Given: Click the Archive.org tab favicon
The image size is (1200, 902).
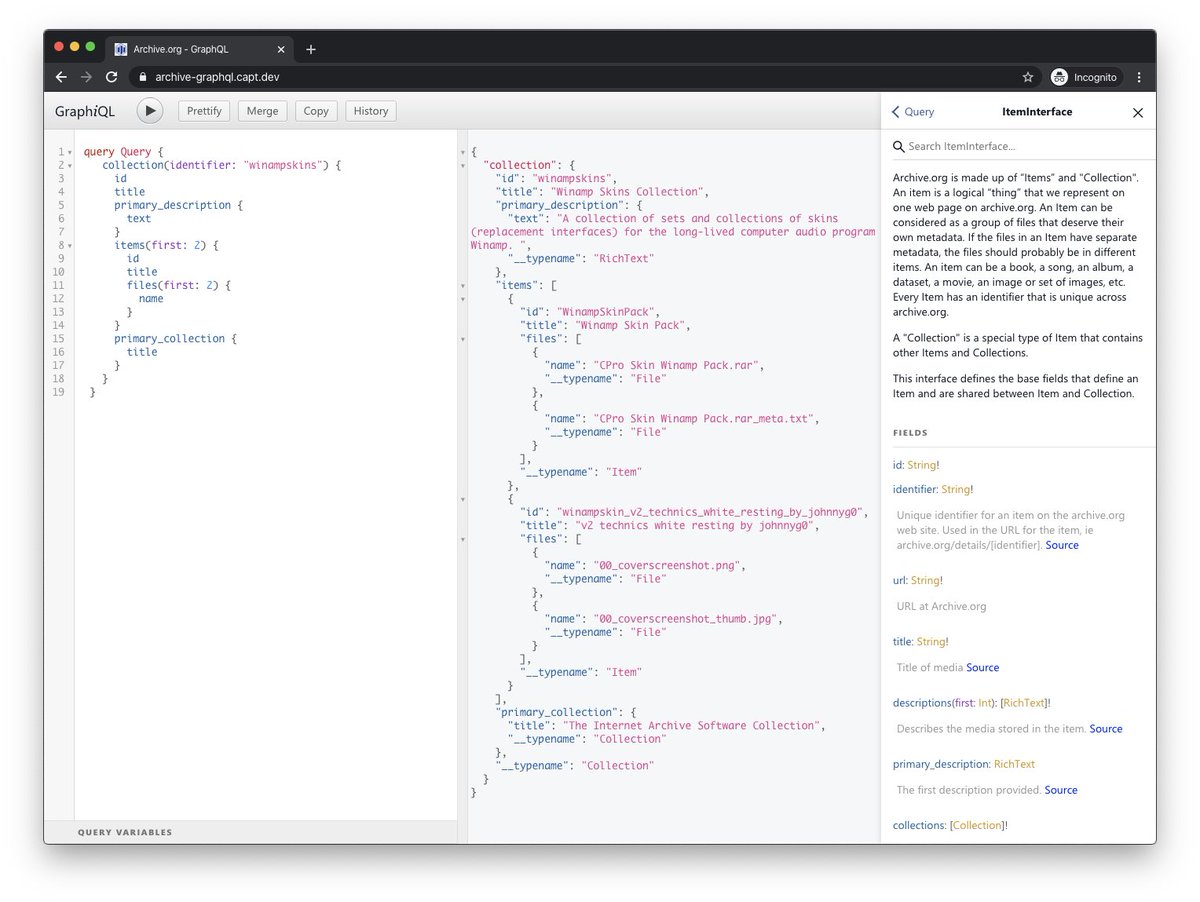Looking at the screenshot, I should [x=121, y=49].
